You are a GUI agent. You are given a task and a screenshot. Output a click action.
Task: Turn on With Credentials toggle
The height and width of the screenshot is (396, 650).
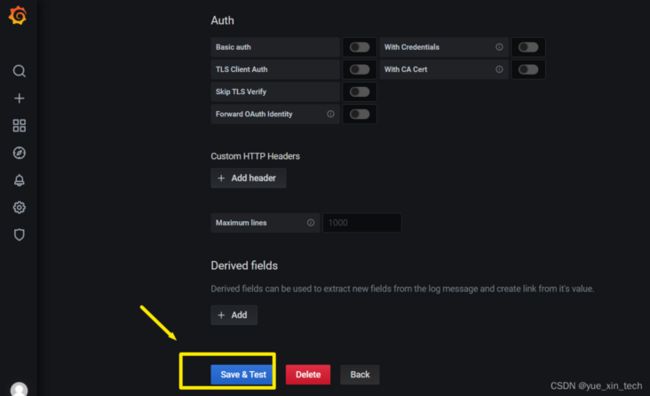tap(528, 47)
